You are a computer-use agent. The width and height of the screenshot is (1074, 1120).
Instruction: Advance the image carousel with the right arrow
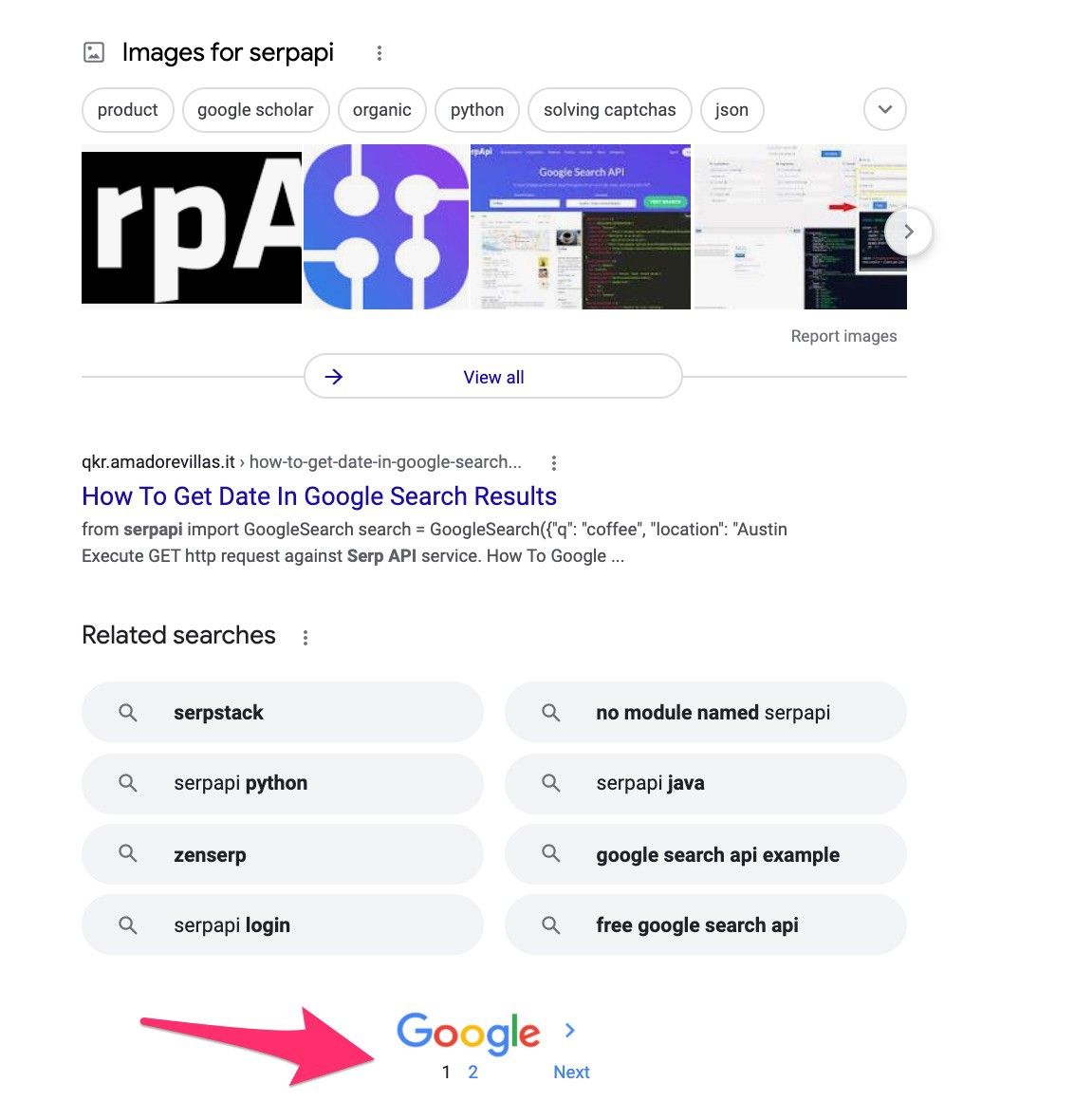[x=908, y=232]
